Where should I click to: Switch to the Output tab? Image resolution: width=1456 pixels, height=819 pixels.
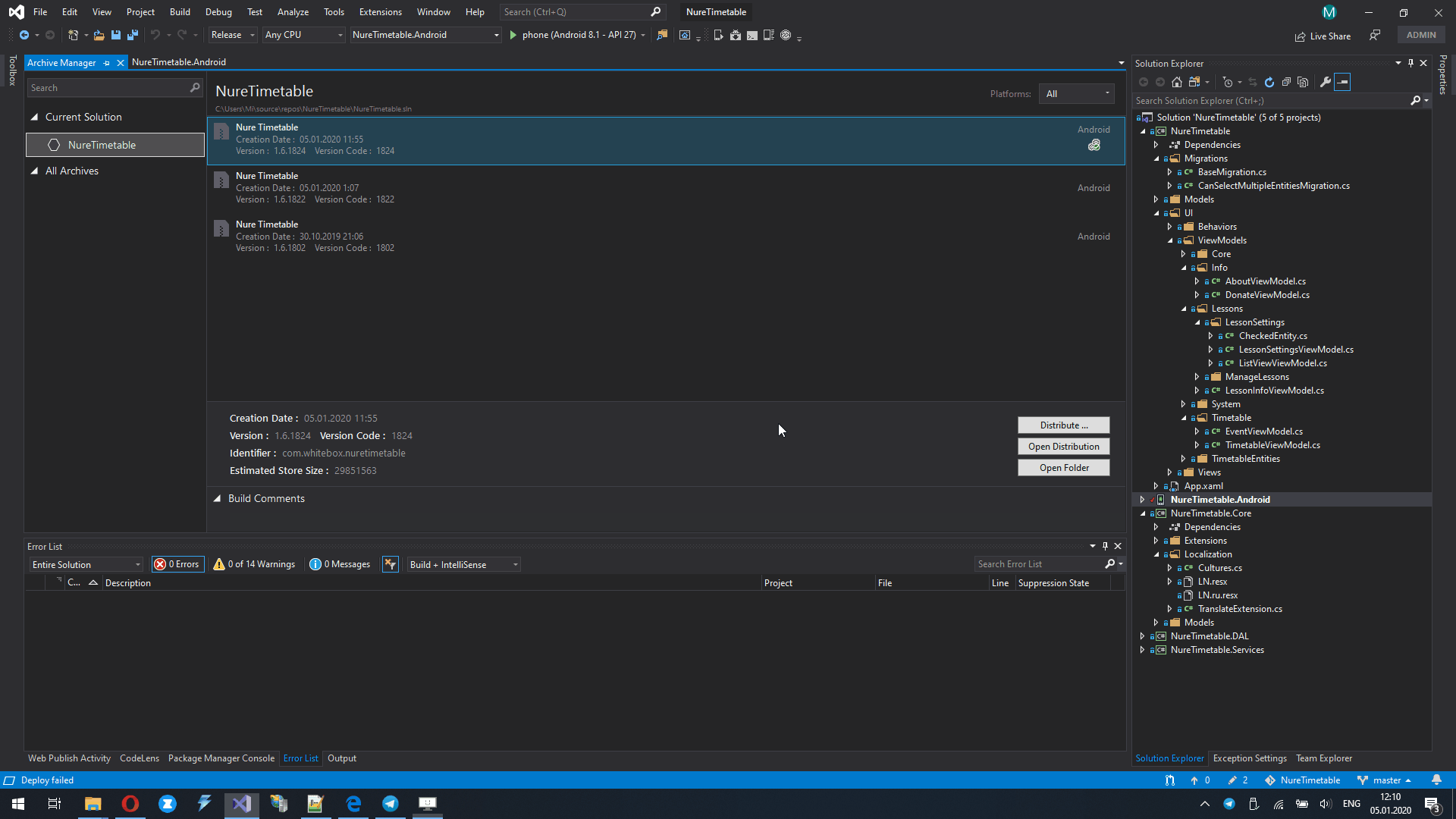342,758
